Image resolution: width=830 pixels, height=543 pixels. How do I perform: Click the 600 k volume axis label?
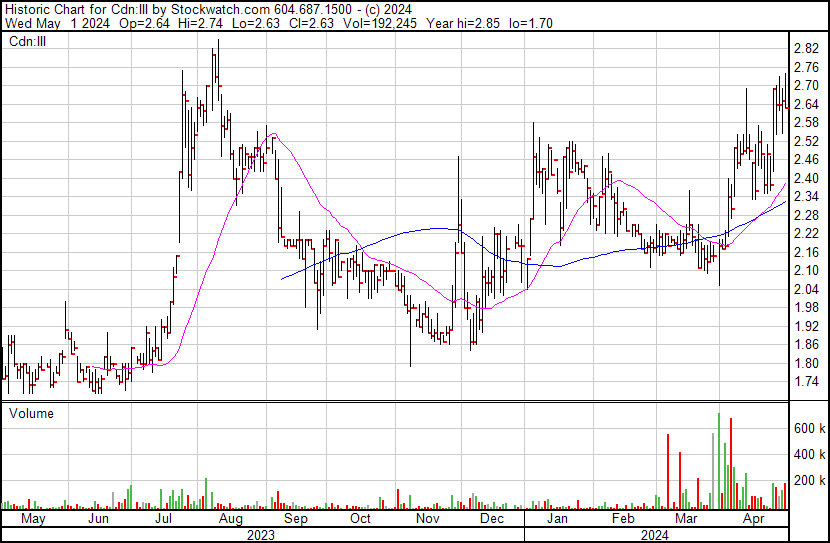tap(809, 428)
